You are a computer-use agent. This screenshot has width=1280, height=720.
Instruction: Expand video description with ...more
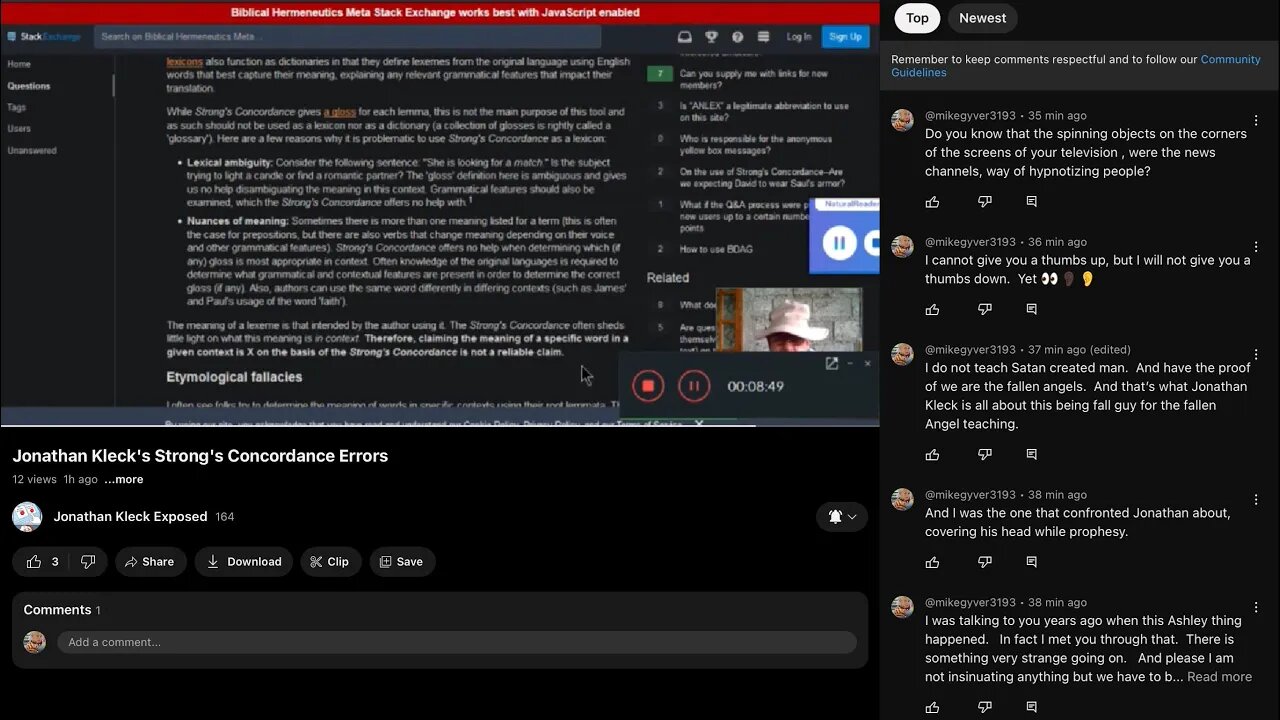coord(124,480)
